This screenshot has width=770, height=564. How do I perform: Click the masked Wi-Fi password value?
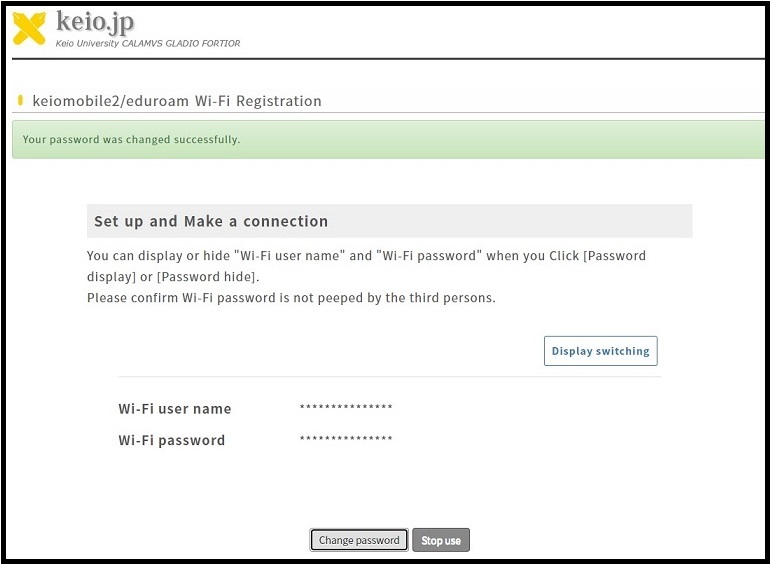coord(346,440)
